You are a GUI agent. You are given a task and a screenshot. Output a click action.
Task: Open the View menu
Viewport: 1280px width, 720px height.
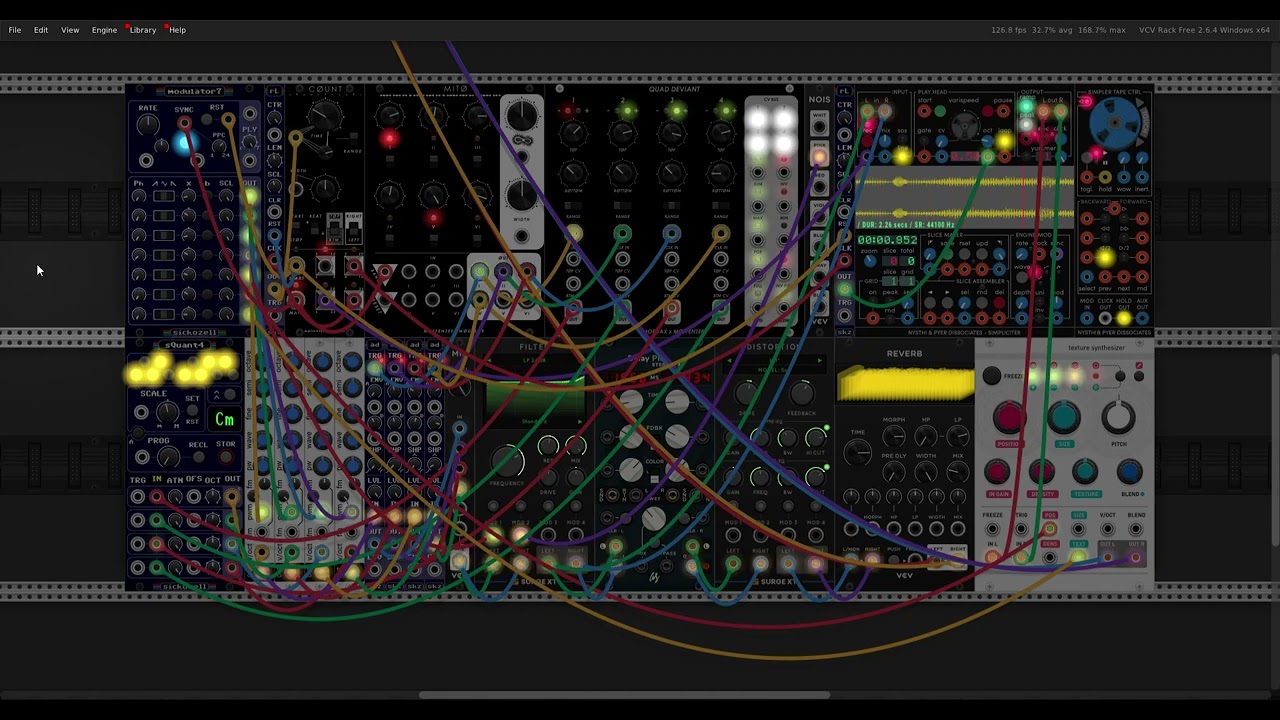(70, 30)
